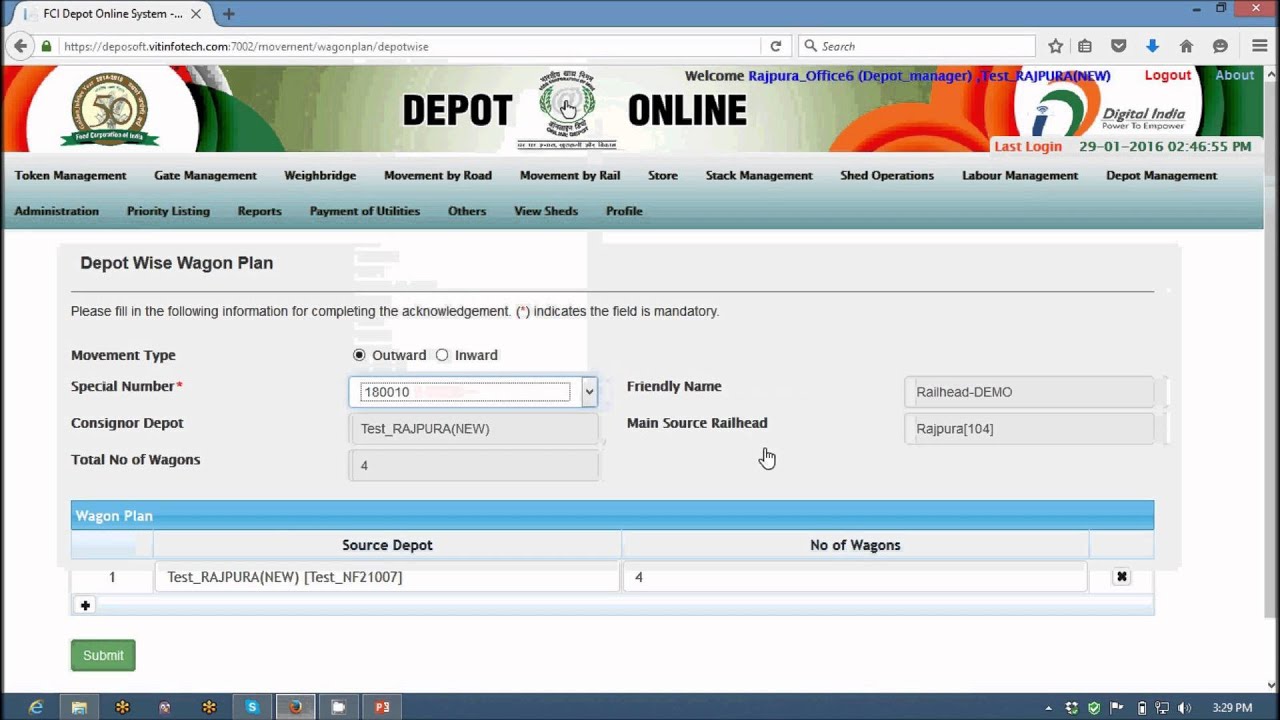Open the Reports menu
1280x720 pixels.
click(x=259, y=211)
